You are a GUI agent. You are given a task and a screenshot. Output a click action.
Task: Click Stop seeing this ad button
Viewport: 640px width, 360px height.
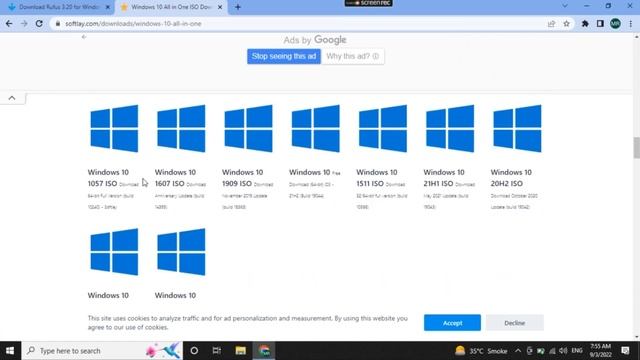(x=284, y=56)
